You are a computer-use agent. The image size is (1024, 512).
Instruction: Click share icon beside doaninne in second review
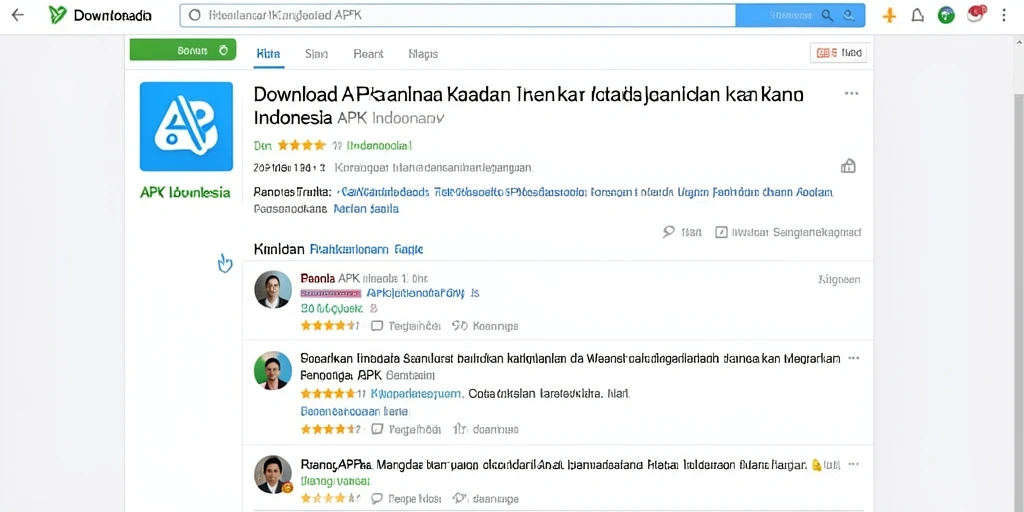[x=460, y=429]
